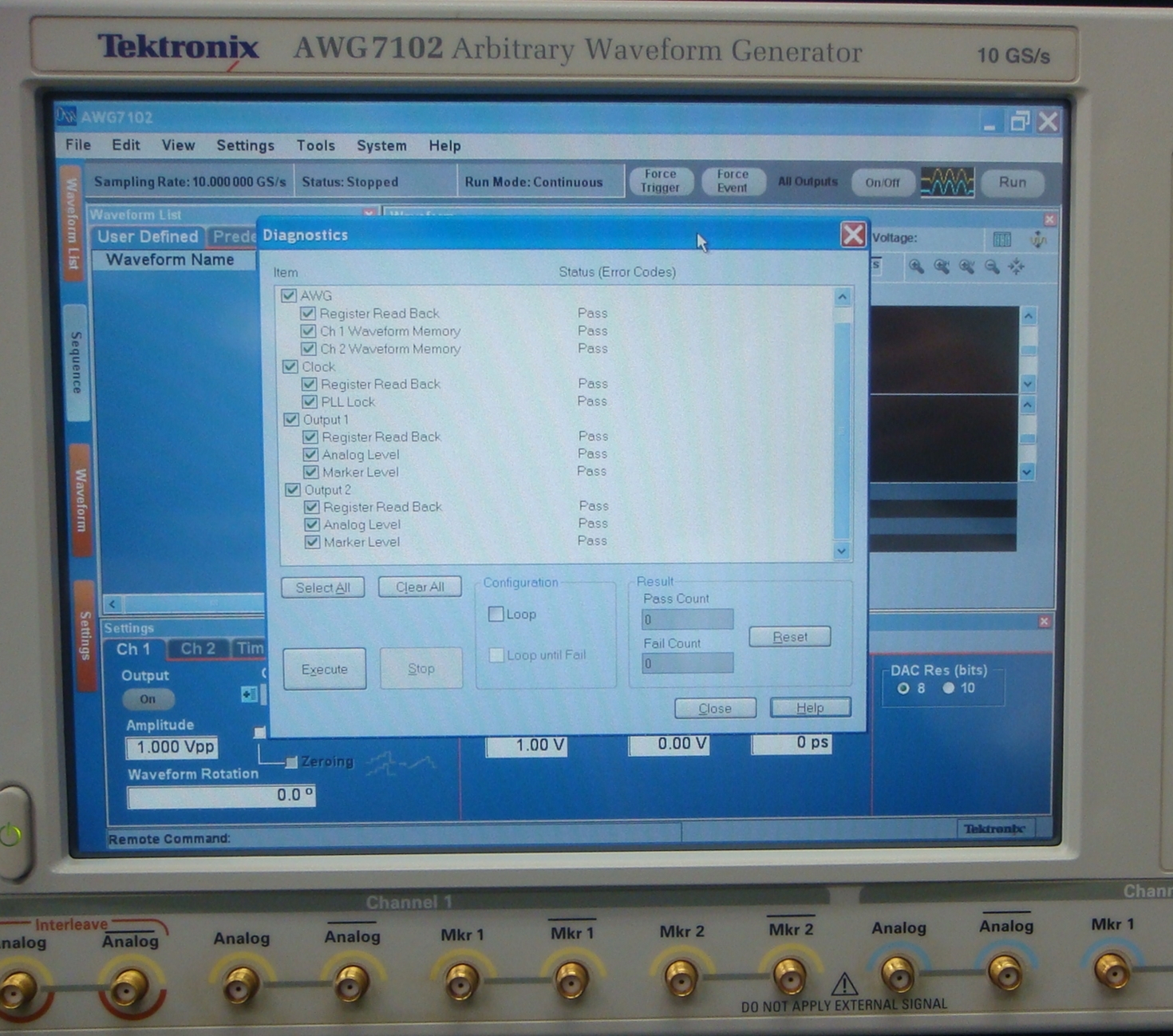Click the zoom in magnifier icon
Screen dimensions: 1173x1036
point(916,267)
